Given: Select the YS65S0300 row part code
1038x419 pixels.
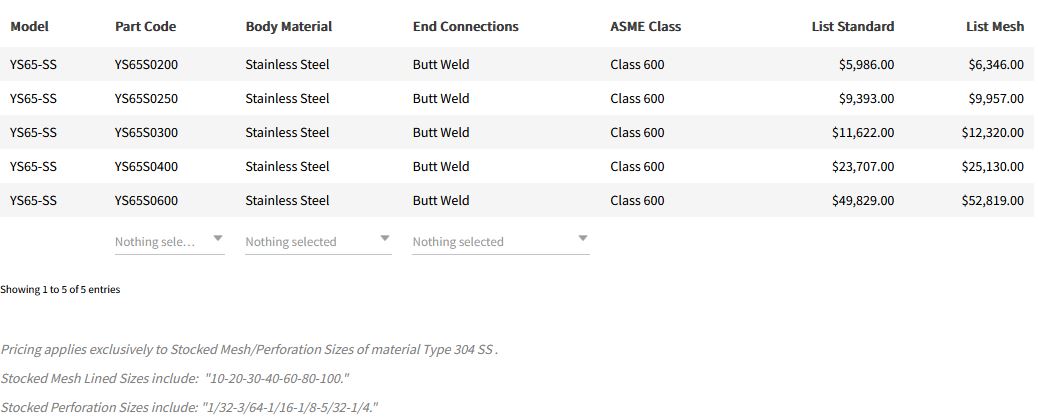Looking at the screenshot, I should [x=146, y=133].
